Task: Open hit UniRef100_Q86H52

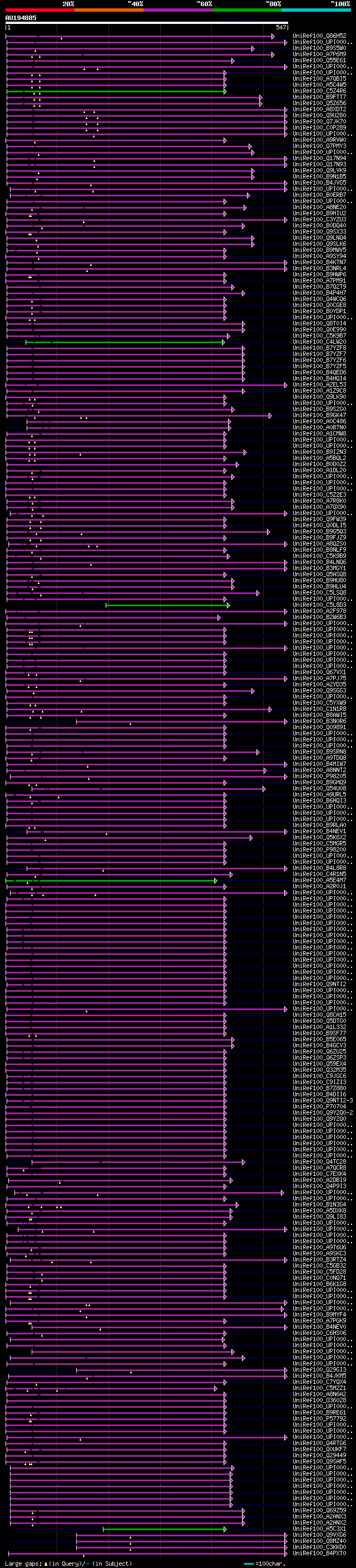Action: click(319, 36)
